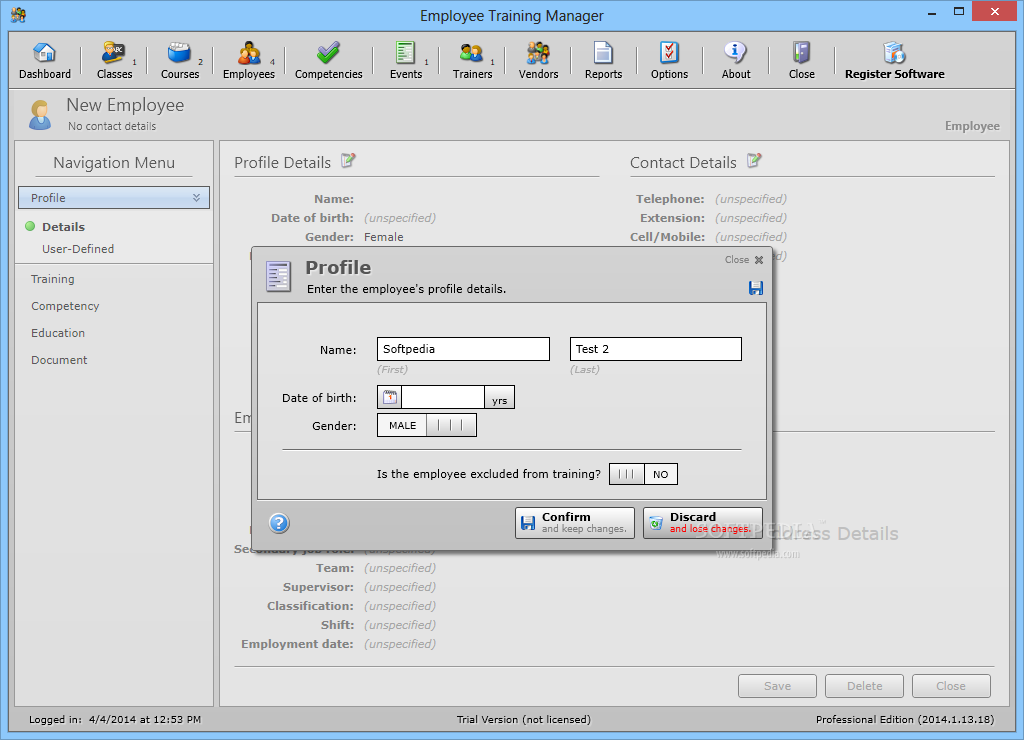The image size is (1024, 740).
Task: Open Competency in the navigation menu
Action: (65, 306)
